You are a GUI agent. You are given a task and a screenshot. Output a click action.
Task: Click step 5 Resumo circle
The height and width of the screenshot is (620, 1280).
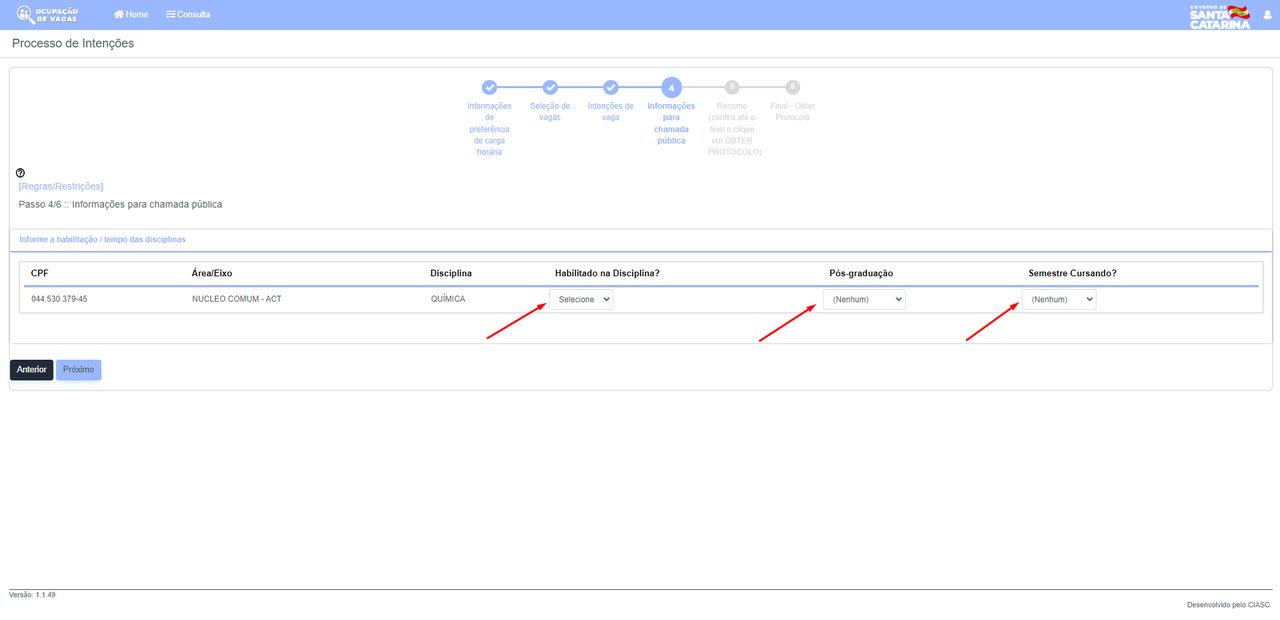coord(732,87)
